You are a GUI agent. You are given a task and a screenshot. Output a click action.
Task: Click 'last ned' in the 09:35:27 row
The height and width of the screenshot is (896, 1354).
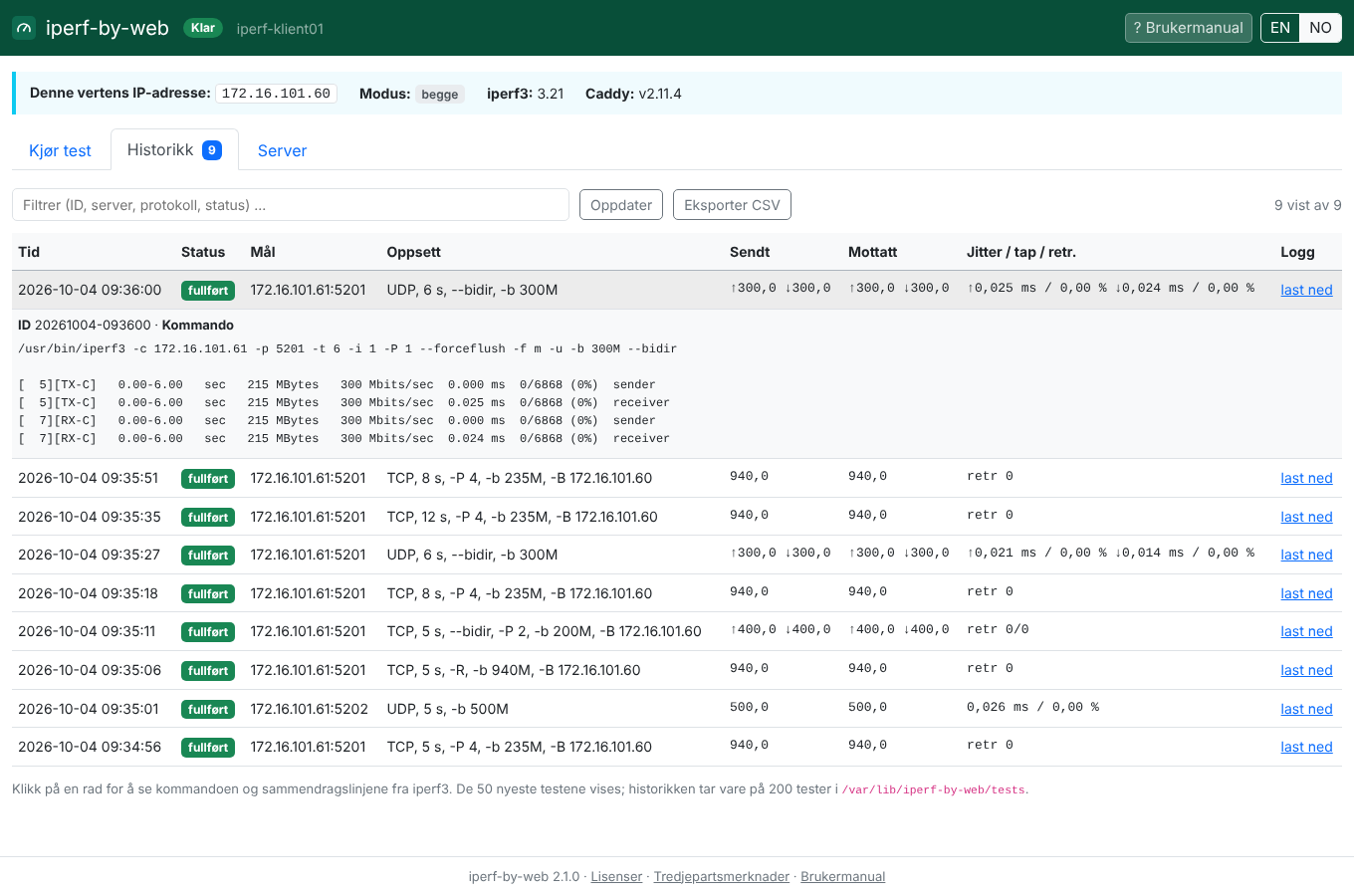[1306, 555]
